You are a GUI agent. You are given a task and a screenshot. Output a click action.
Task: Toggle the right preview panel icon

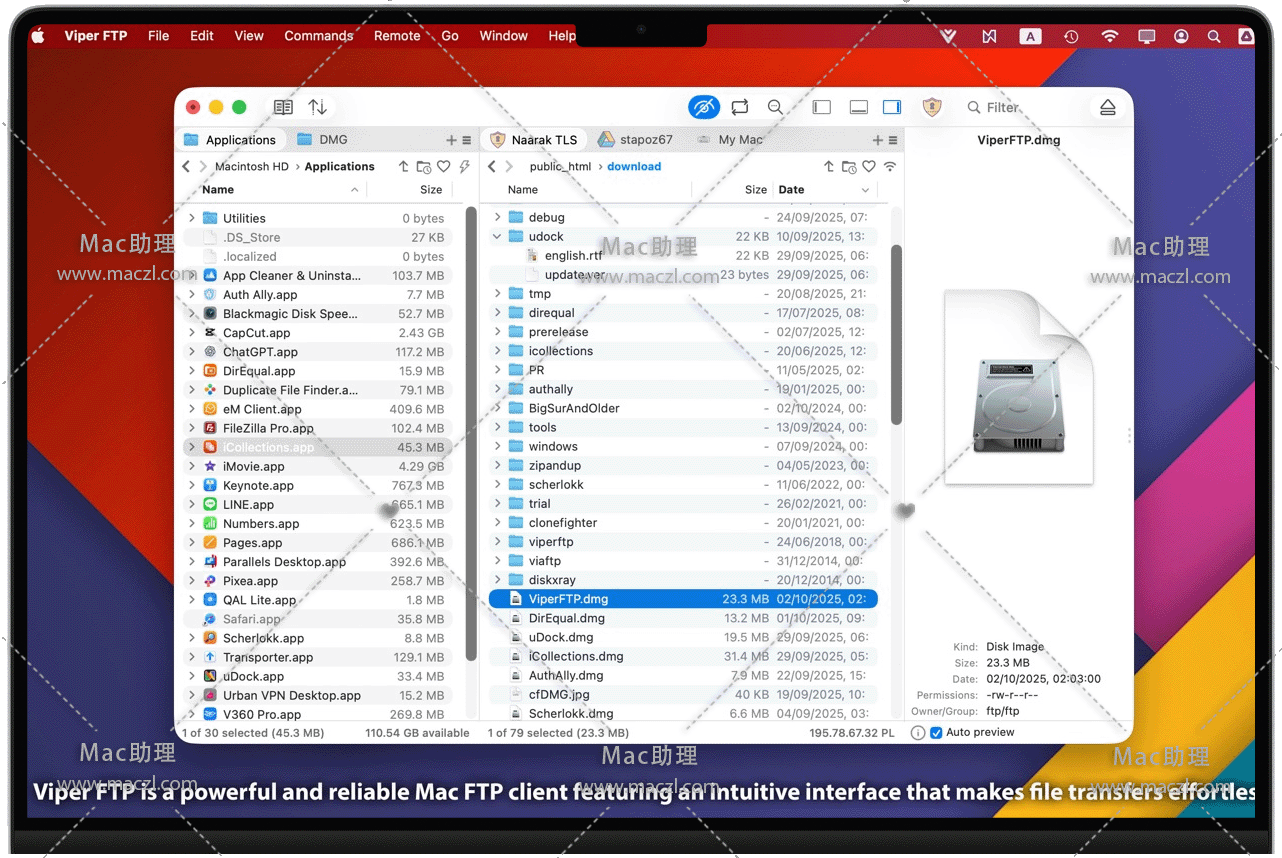(892, 107)
